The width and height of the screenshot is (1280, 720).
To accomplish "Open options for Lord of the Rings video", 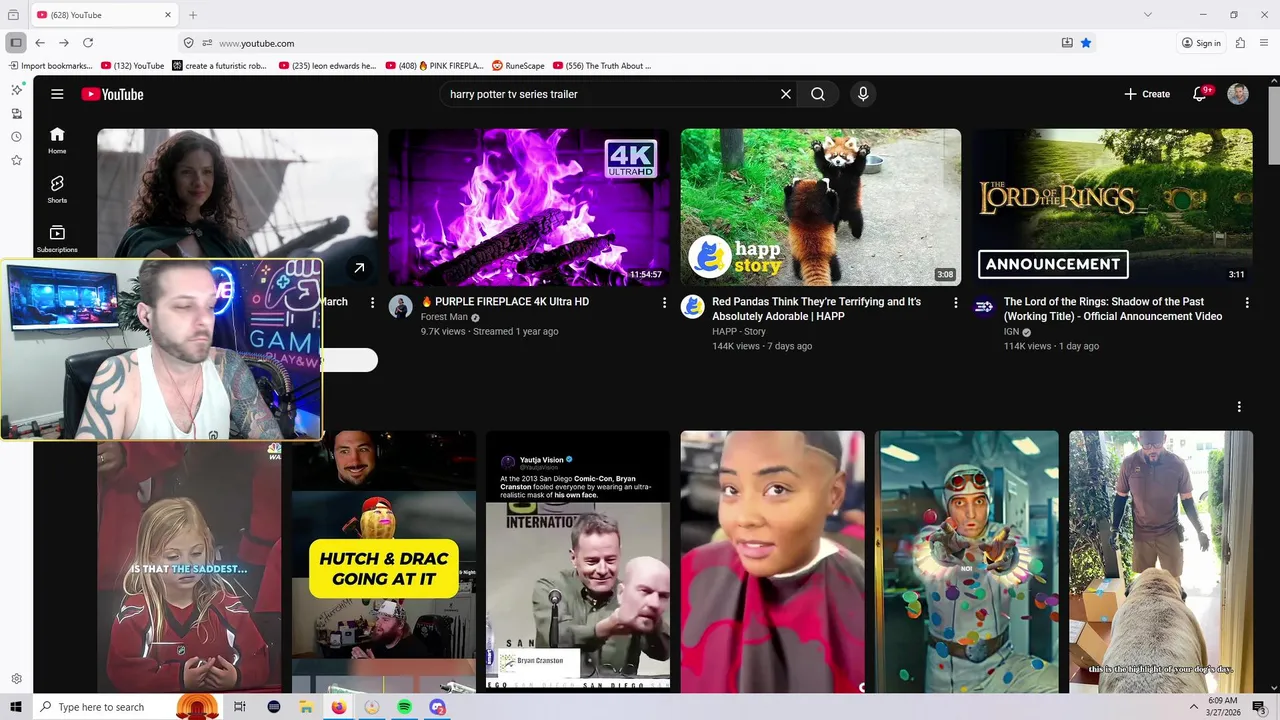I will coord(1247,302).
